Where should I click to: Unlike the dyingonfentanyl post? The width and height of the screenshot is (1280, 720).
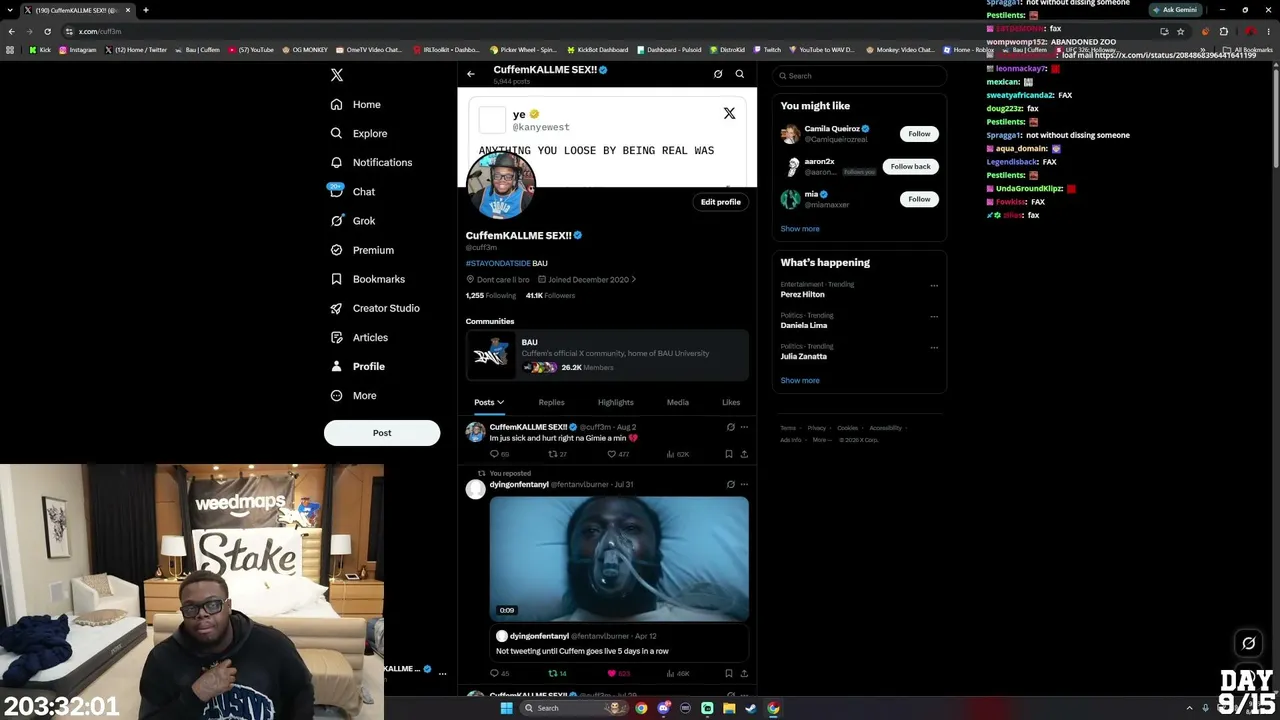612,673
